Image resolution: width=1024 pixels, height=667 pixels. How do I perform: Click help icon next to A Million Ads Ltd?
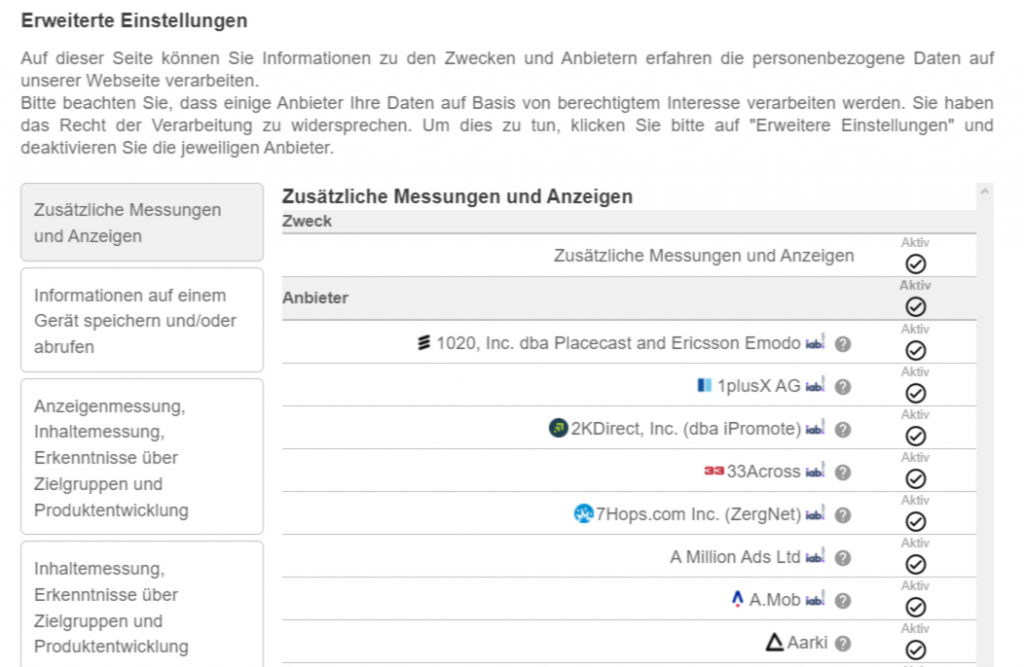coord(843,558)
